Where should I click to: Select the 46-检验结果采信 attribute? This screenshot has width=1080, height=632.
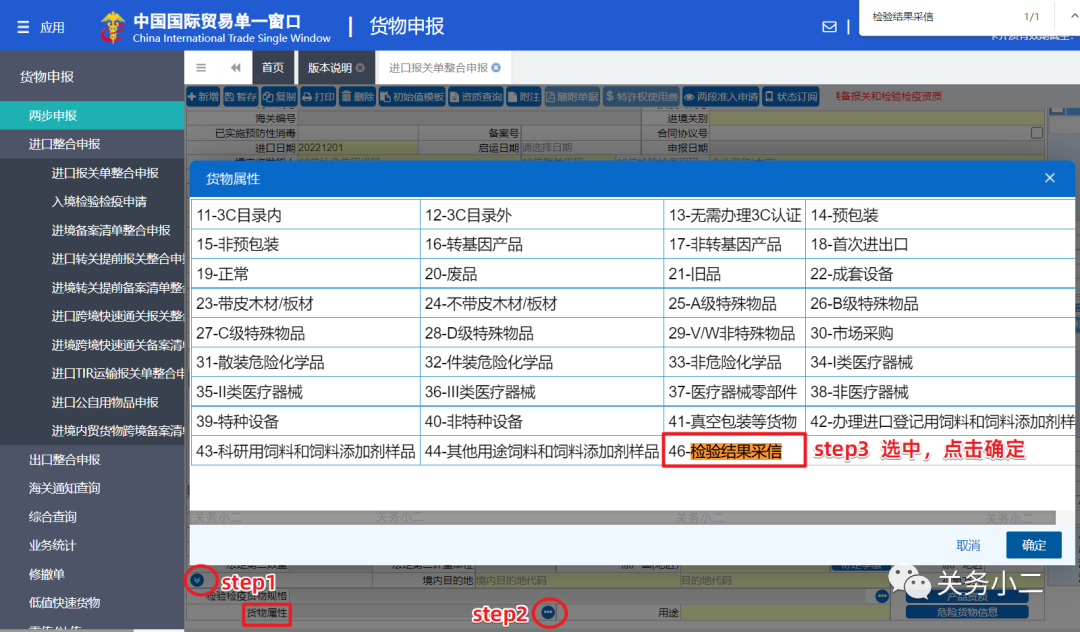pyautogui.click(x=734, y=451)
